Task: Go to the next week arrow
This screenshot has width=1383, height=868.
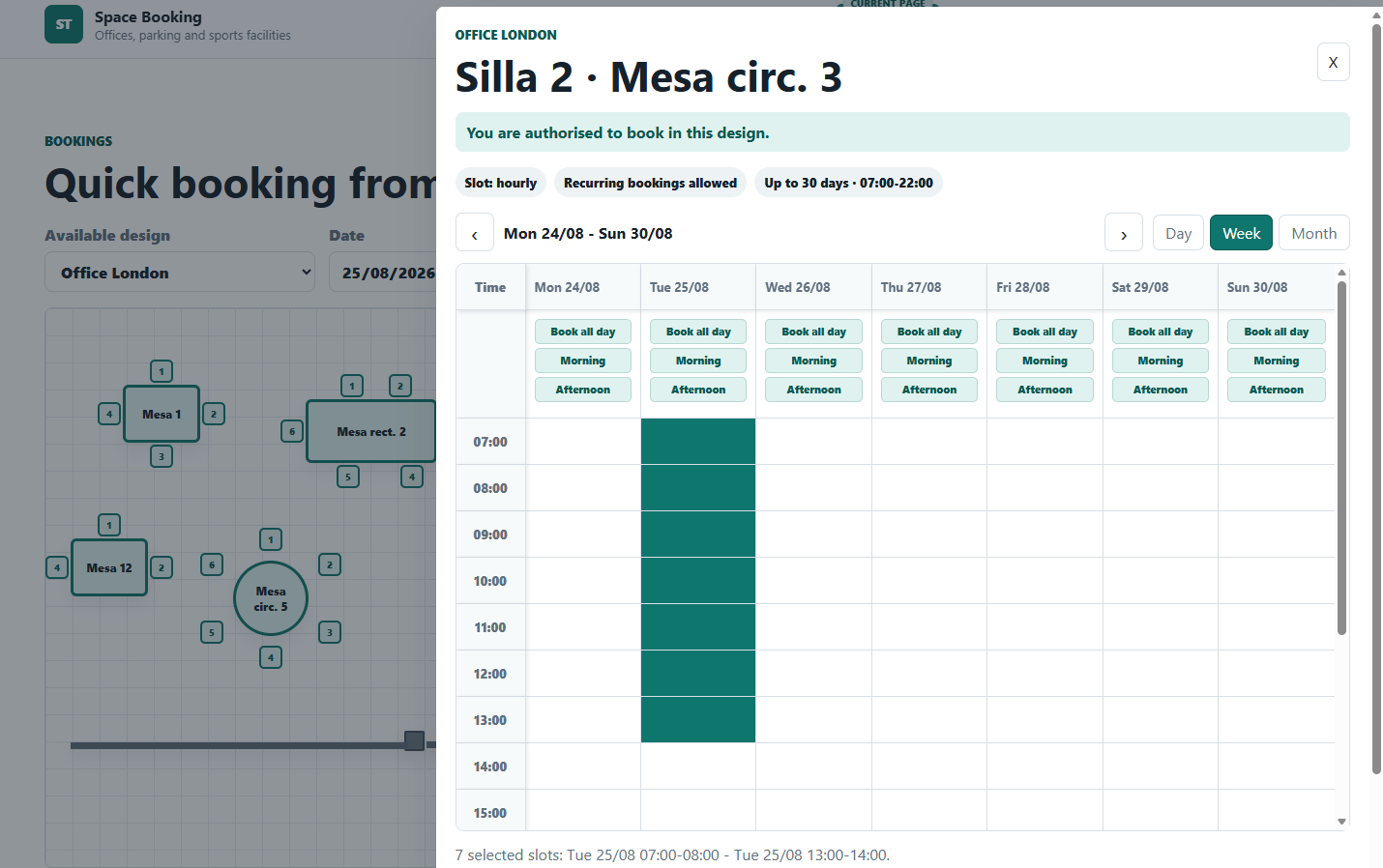Action: coord(1124,234)
